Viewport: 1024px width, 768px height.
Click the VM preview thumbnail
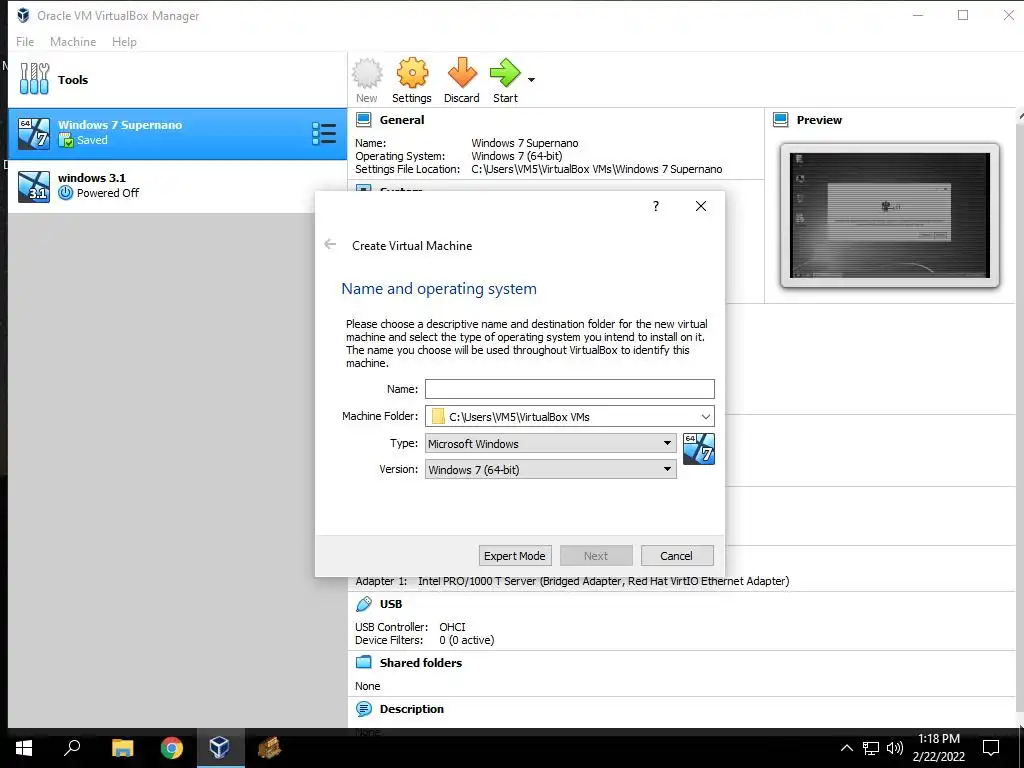coord(889,216)
